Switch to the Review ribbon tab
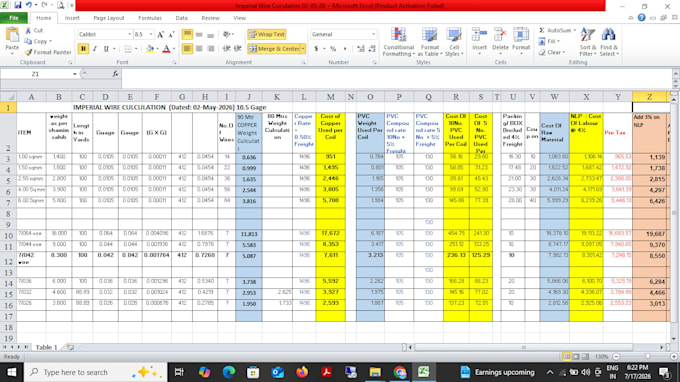Screen dimensions: 680x382 pyautogui.click(x=210, y=18)
